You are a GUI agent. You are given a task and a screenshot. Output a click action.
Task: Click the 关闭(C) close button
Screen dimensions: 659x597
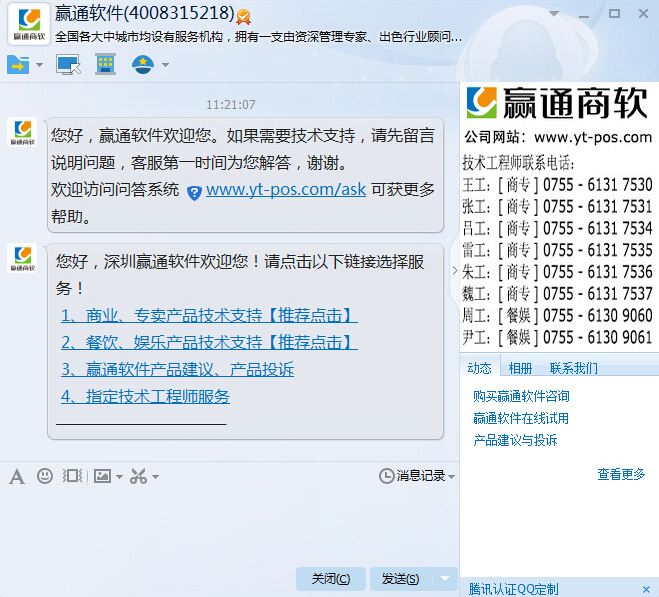330,578
